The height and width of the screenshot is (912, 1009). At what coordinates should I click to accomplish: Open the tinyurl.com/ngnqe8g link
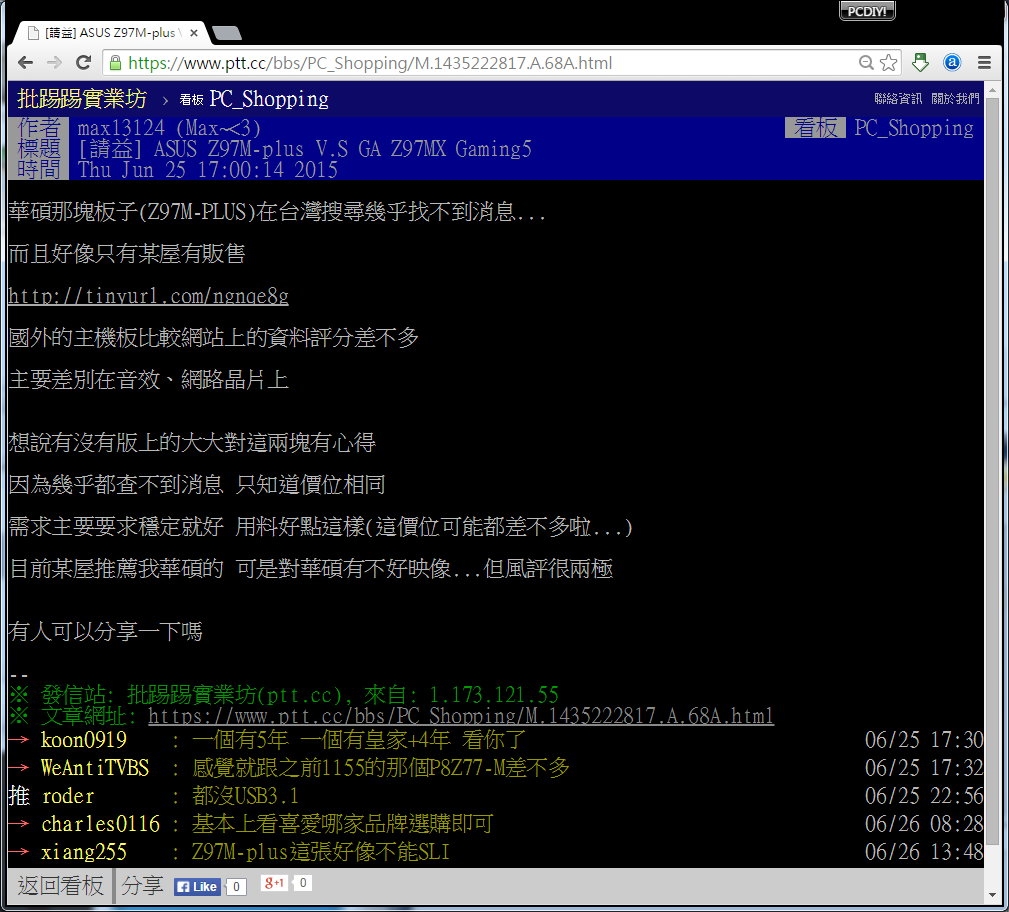(x=149, y=295)
